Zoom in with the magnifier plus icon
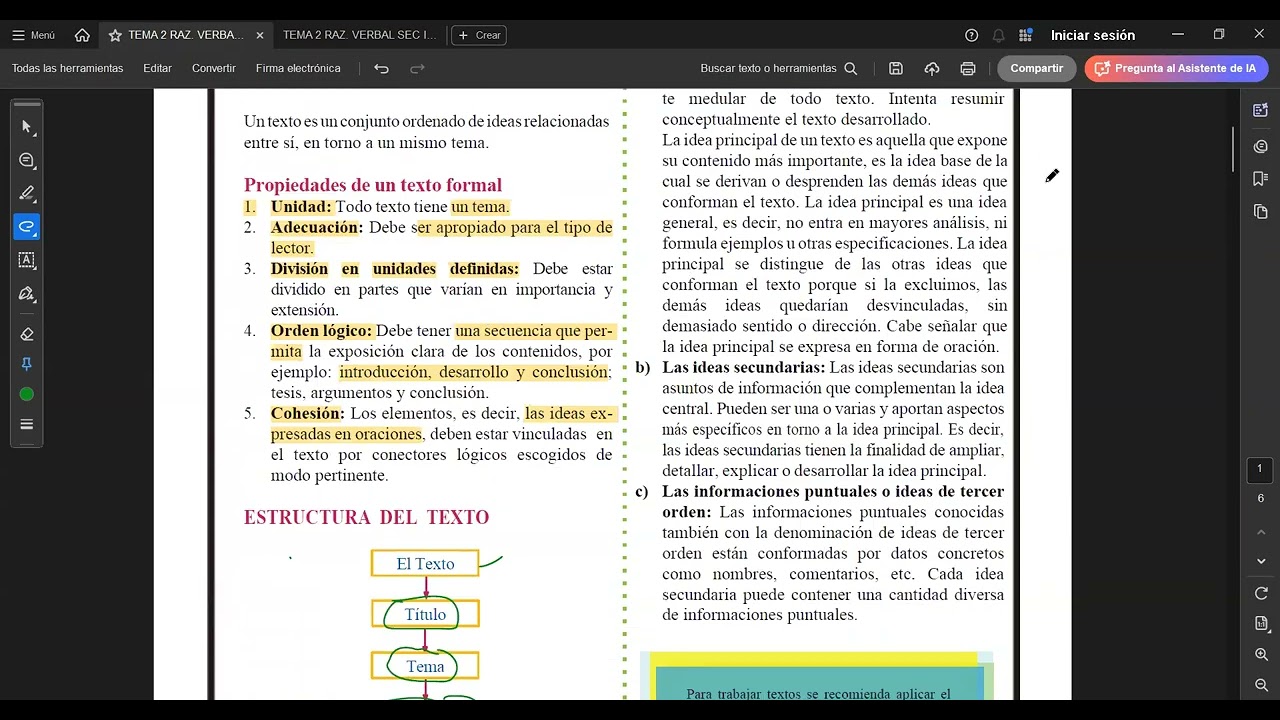Screen dimensions: 1280x720 1260,655
